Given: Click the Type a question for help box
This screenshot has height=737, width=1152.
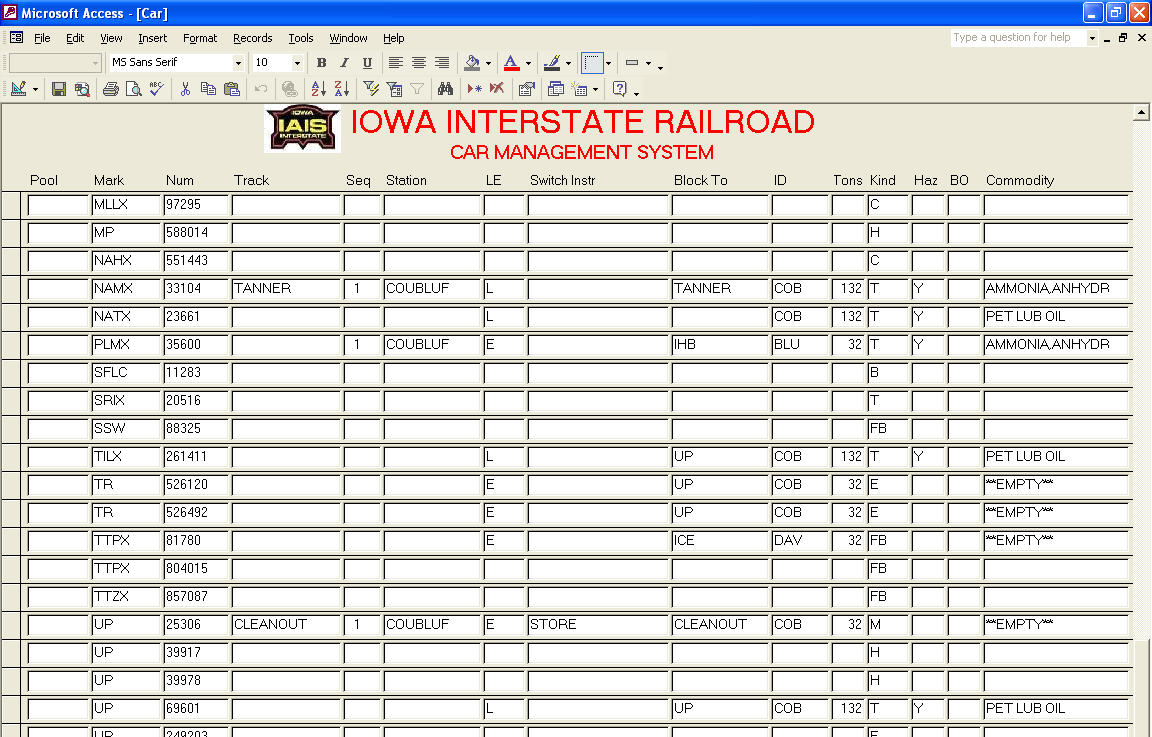Looking at the screenshot, I should click(x=1018, y=37).
